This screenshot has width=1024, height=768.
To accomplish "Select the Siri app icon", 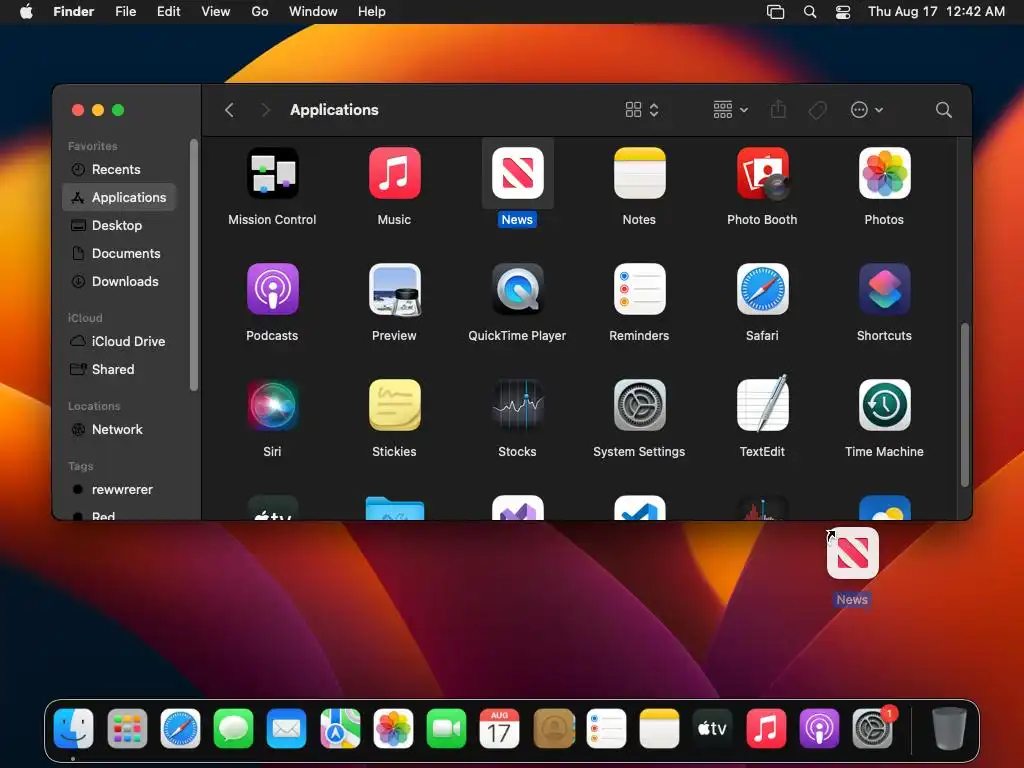I will tap(272, 405).
